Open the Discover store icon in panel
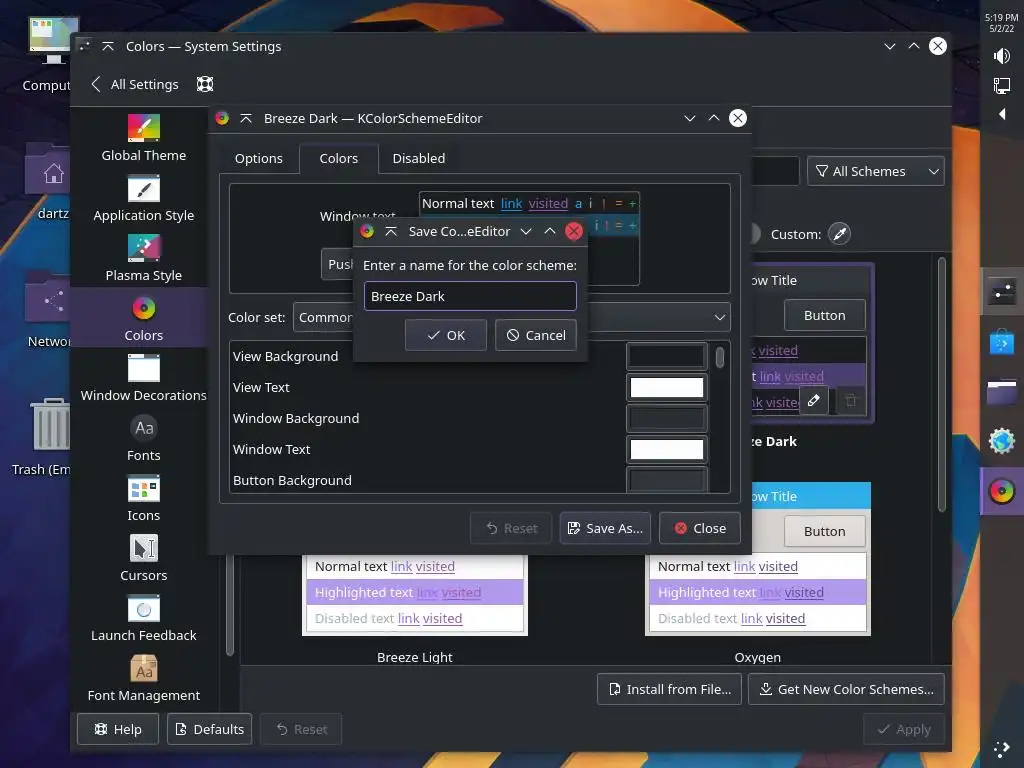 pyautogui.click(x=1002, y=342)
